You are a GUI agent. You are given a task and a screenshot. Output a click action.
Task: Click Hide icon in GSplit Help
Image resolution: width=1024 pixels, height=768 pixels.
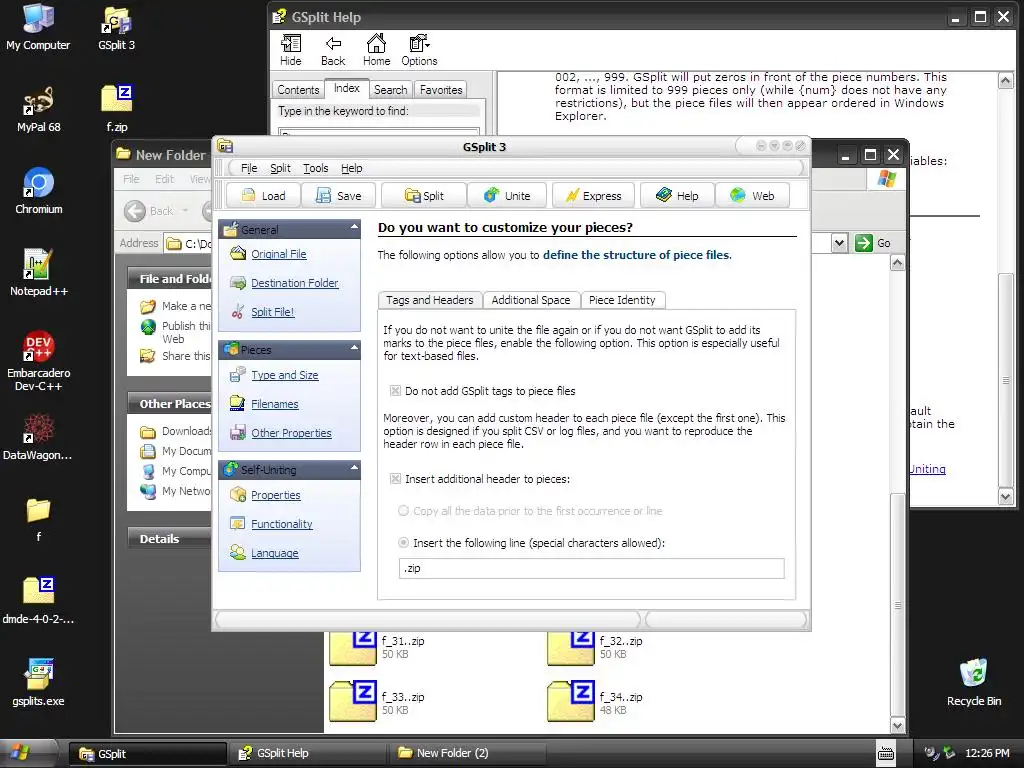291,50
